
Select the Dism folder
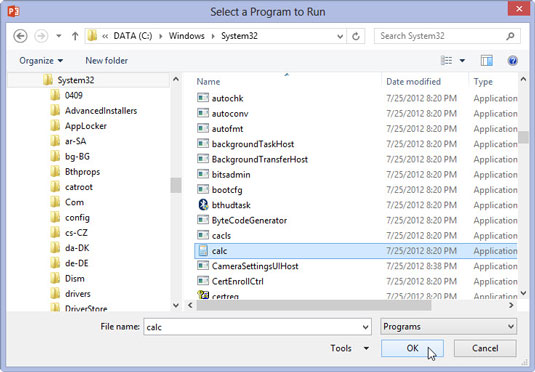pyautogui.click(x=74, y=278)
